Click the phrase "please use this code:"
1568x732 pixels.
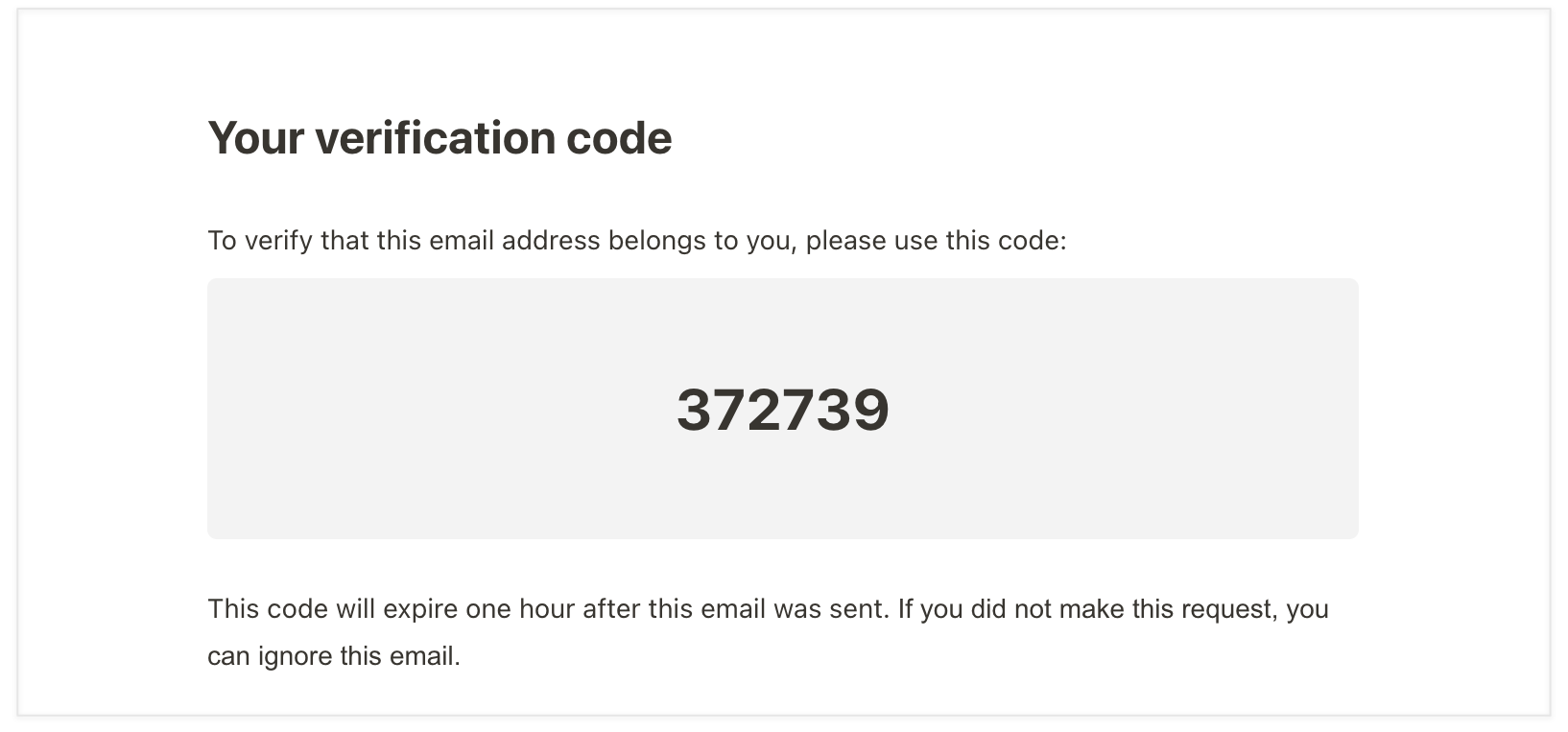[x=937, y=240]
